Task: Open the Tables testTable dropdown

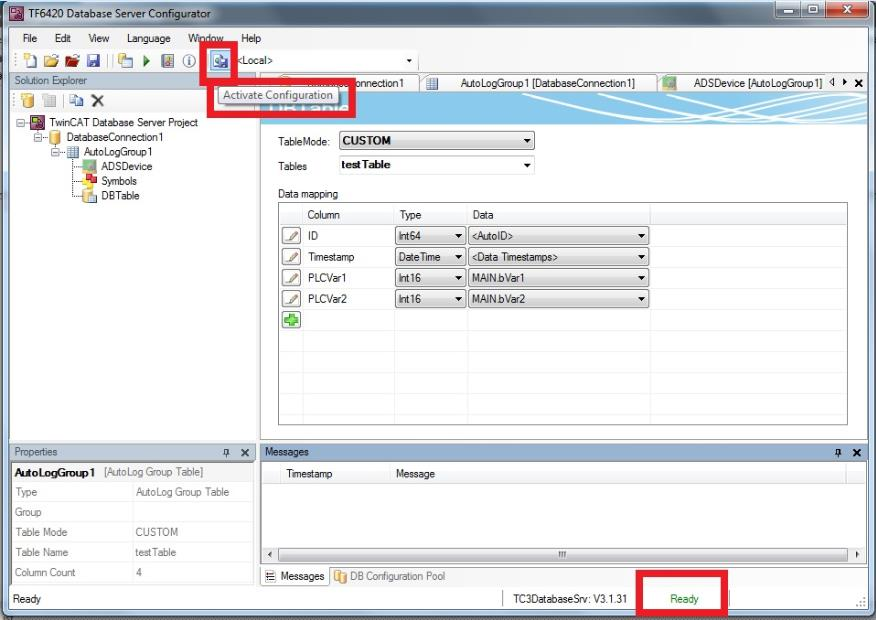Action: 526,165
